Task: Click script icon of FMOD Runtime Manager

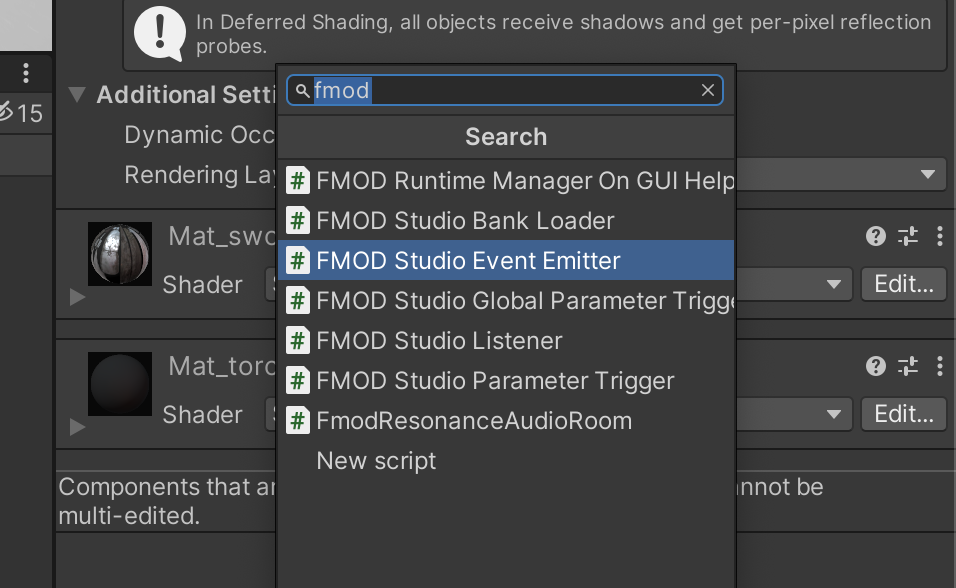Action: (298, 181)
